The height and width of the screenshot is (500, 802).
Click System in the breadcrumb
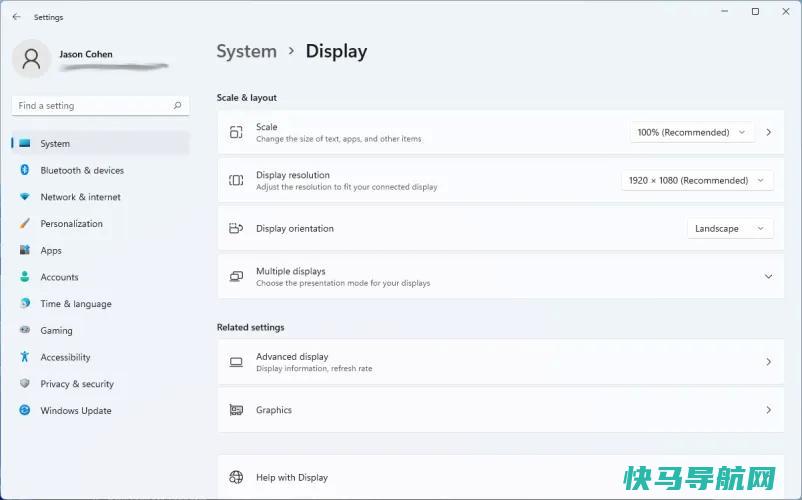247,51
